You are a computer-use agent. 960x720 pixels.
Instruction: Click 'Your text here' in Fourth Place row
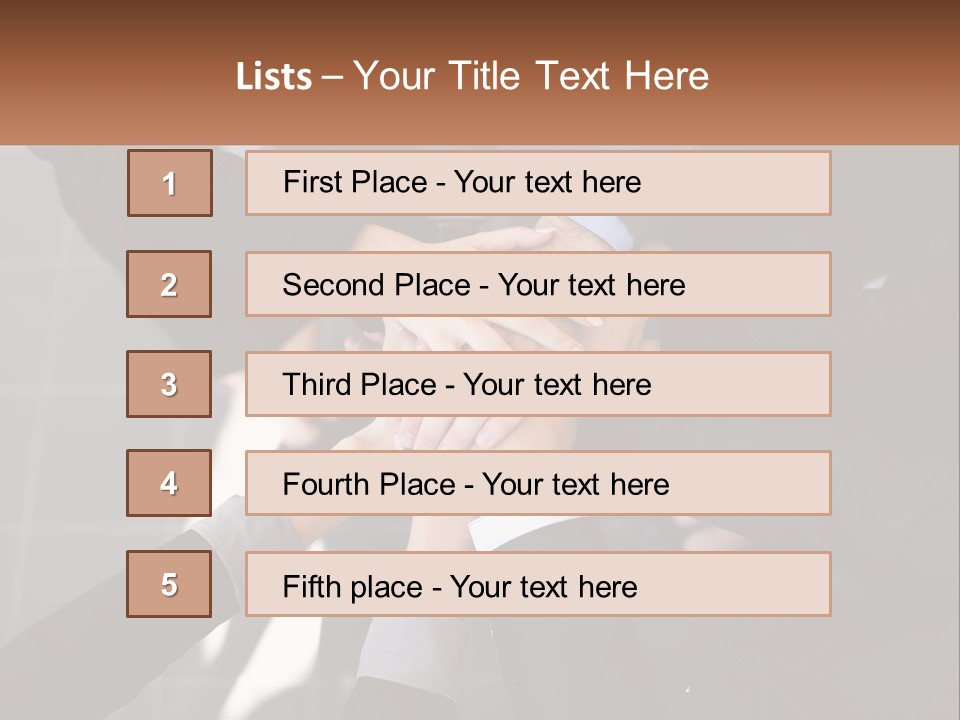pyautogui.click(x=575, y=485)
